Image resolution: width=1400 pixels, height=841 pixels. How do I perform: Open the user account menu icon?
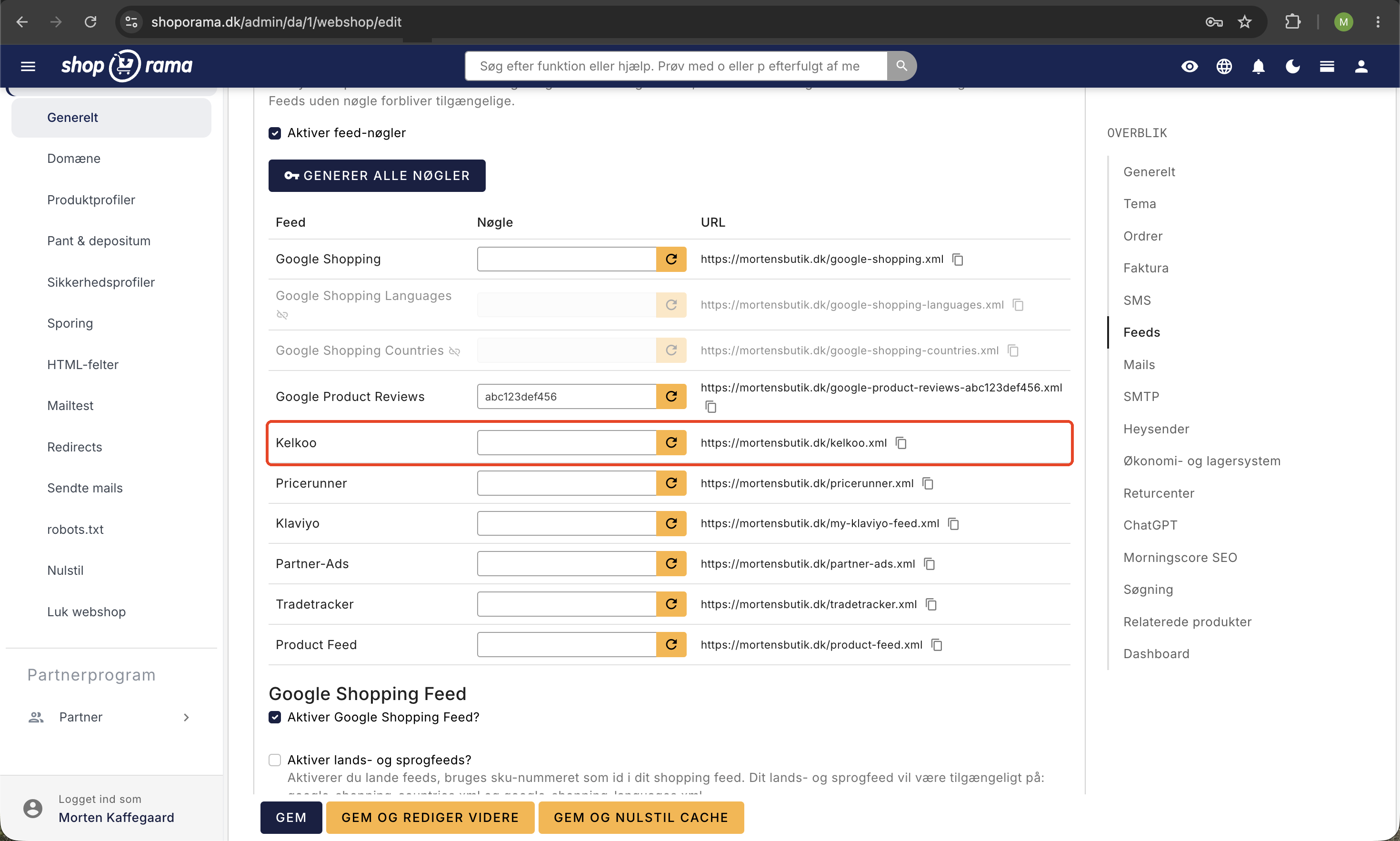(x=1361, y=66)
